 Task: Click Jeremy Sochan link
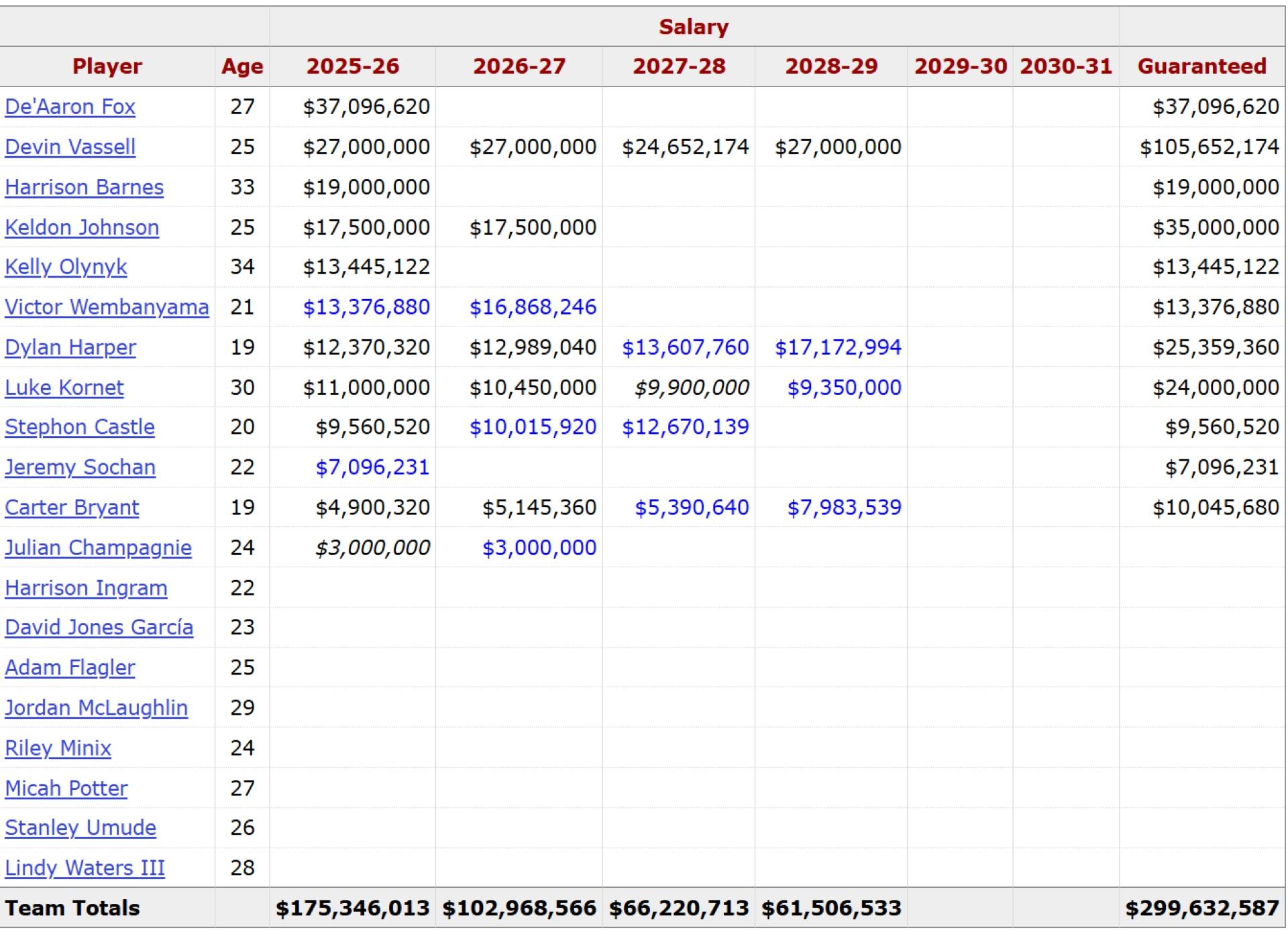click(80, 467)
